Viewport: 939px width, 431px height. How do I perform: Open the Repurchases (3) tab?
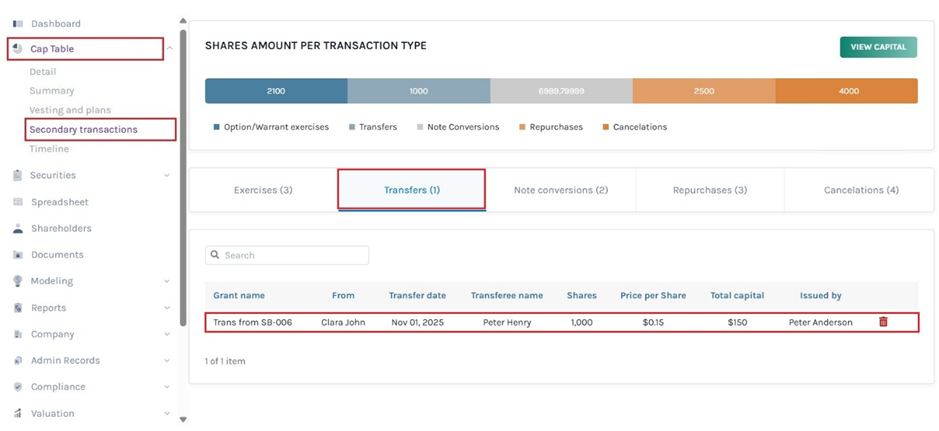tap(709, 190)
